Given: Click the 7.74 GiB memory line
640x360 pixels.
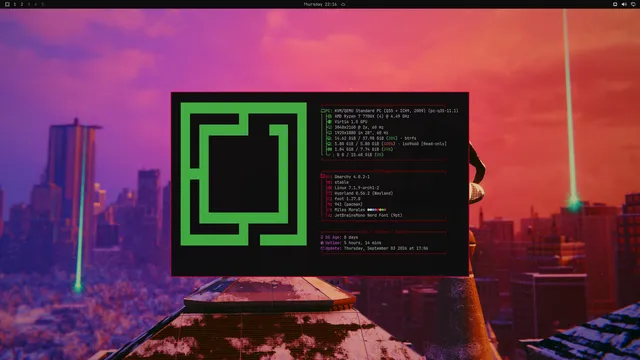Looking at the screenshot, I should click(364, 149).
